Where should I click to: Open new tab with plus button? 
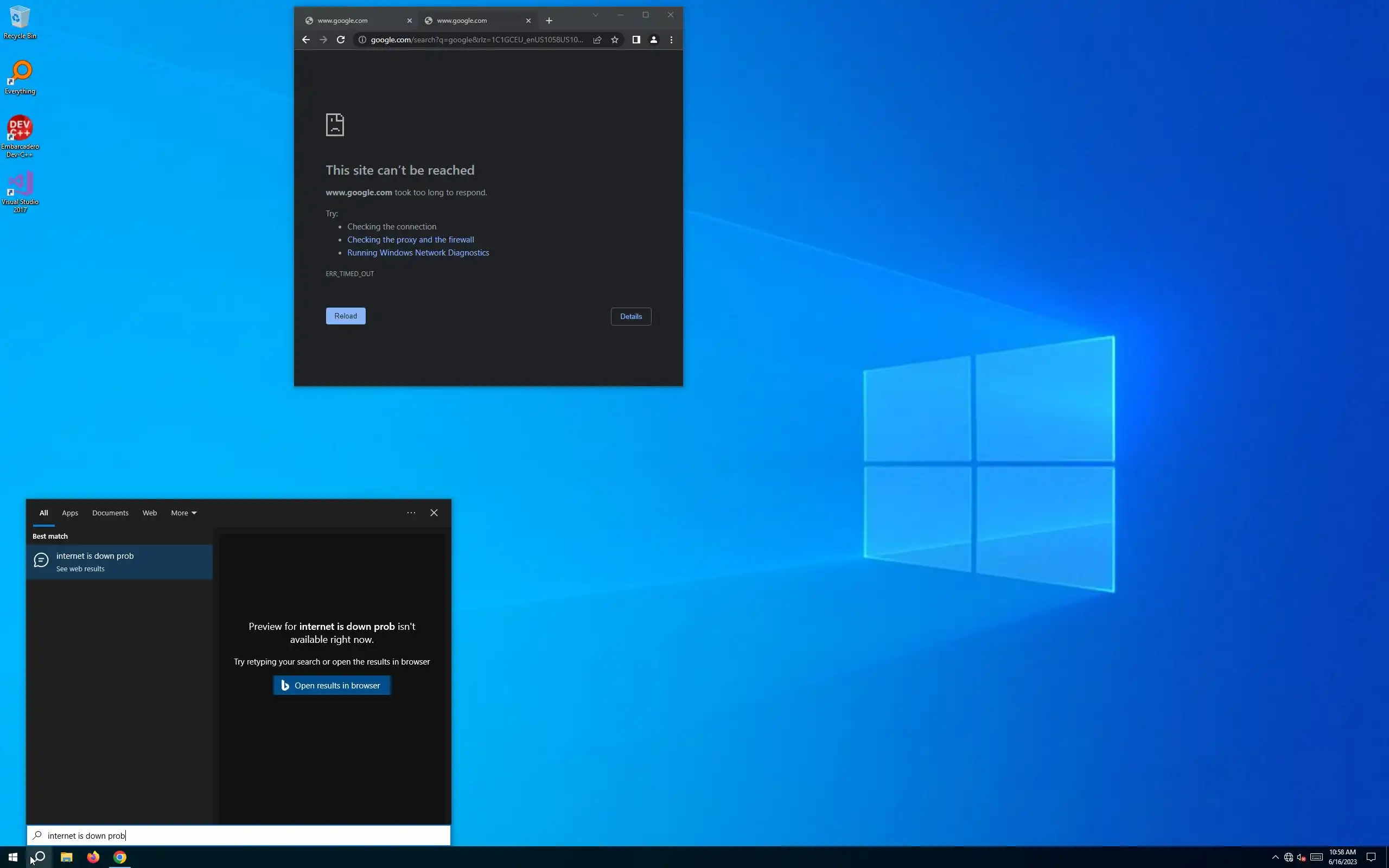pyautogui.click(x=549, y=21)
